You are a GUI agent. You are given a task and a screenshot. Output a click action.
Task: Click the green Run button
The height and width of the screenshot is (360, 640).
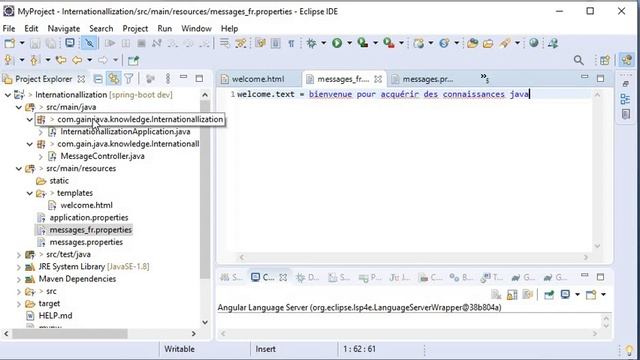[x=337, y=43]
